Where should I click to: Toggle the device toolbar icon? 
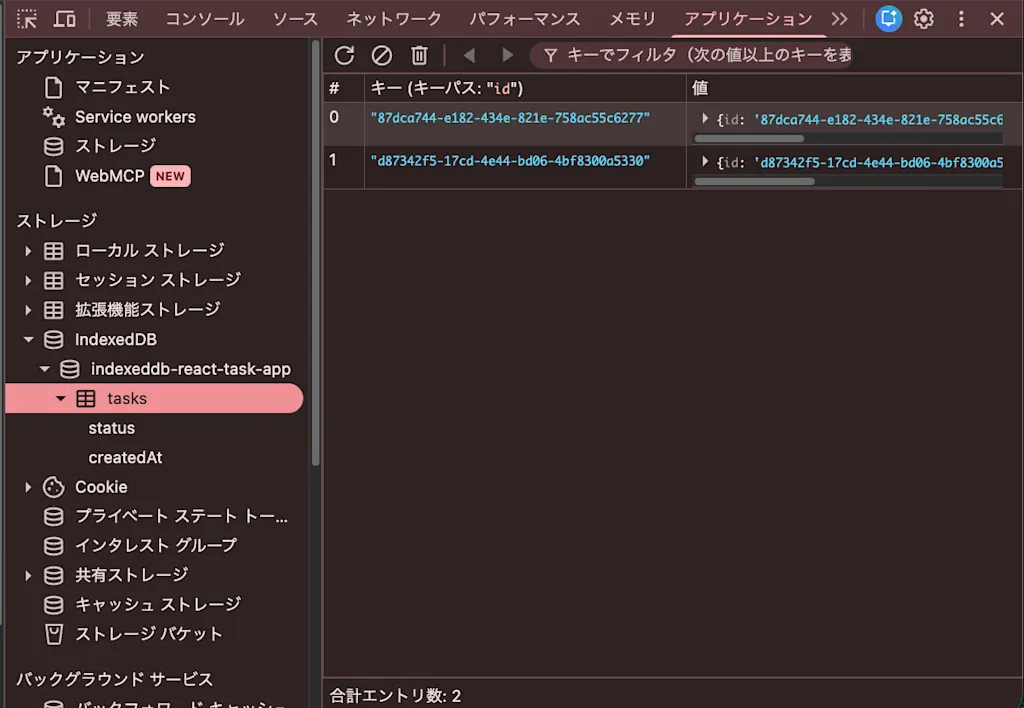(x=64, y=19)
